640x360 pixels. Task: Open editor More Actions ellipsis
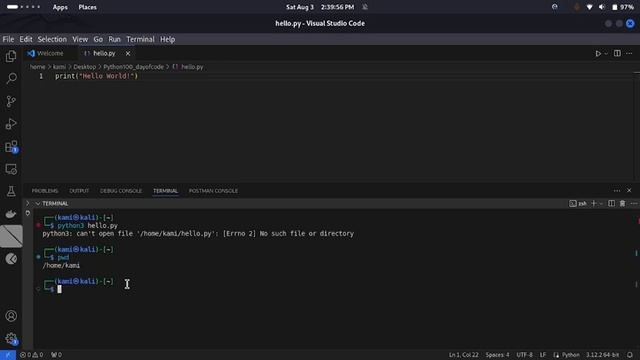point(629,53)
